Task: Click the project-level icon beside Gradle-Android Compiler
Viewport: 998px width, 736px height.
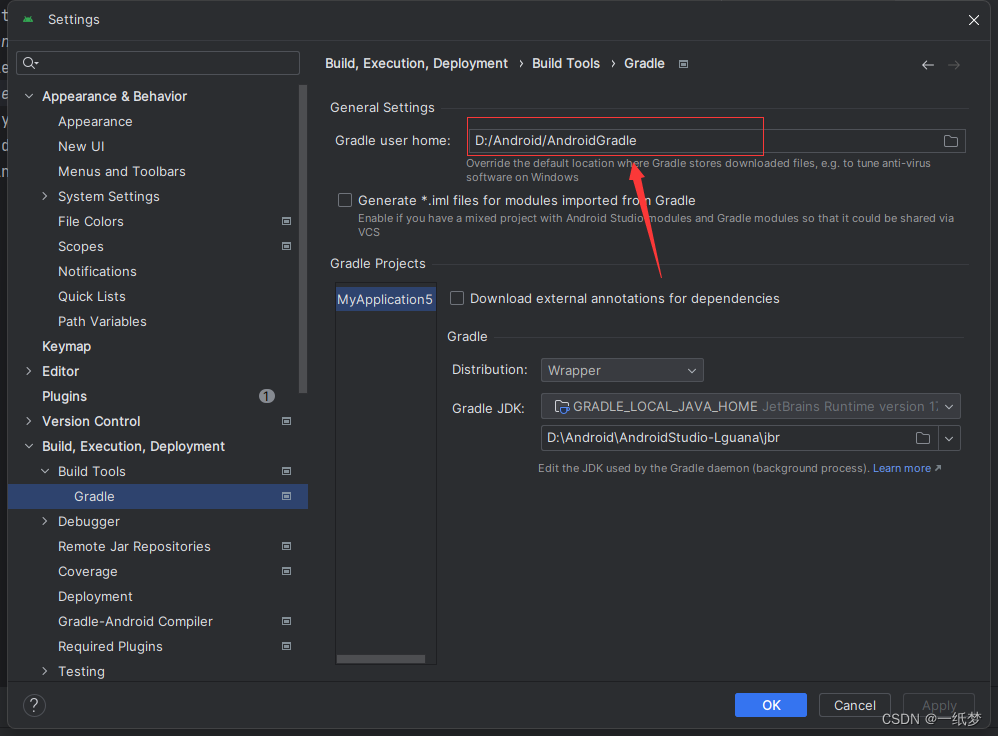Action: (286, 621)
